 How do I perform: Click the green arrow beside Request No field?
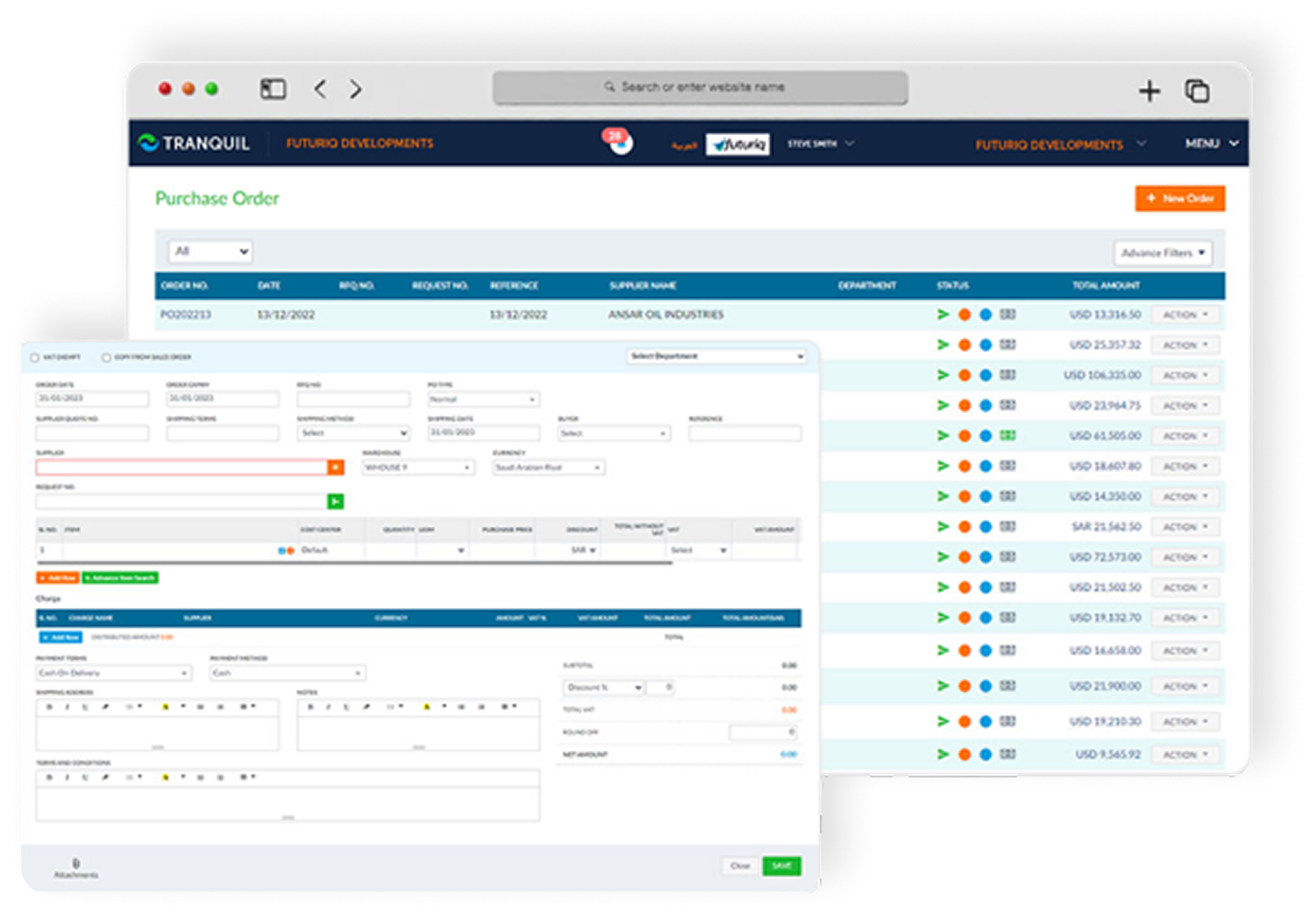(335, 501)
